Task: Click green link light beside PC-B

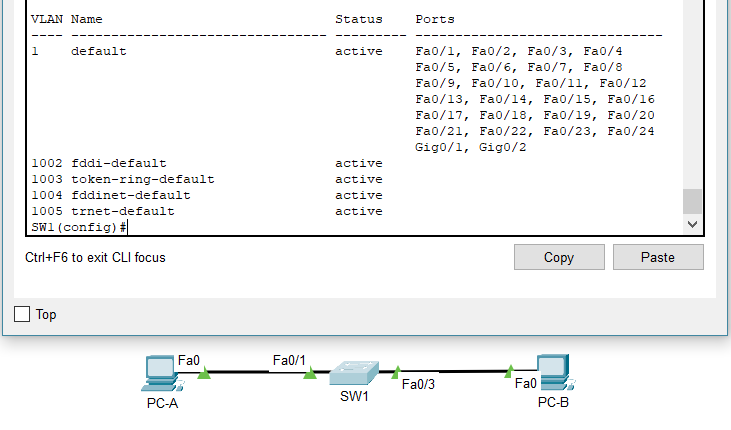Action: [x=510, y=371]
